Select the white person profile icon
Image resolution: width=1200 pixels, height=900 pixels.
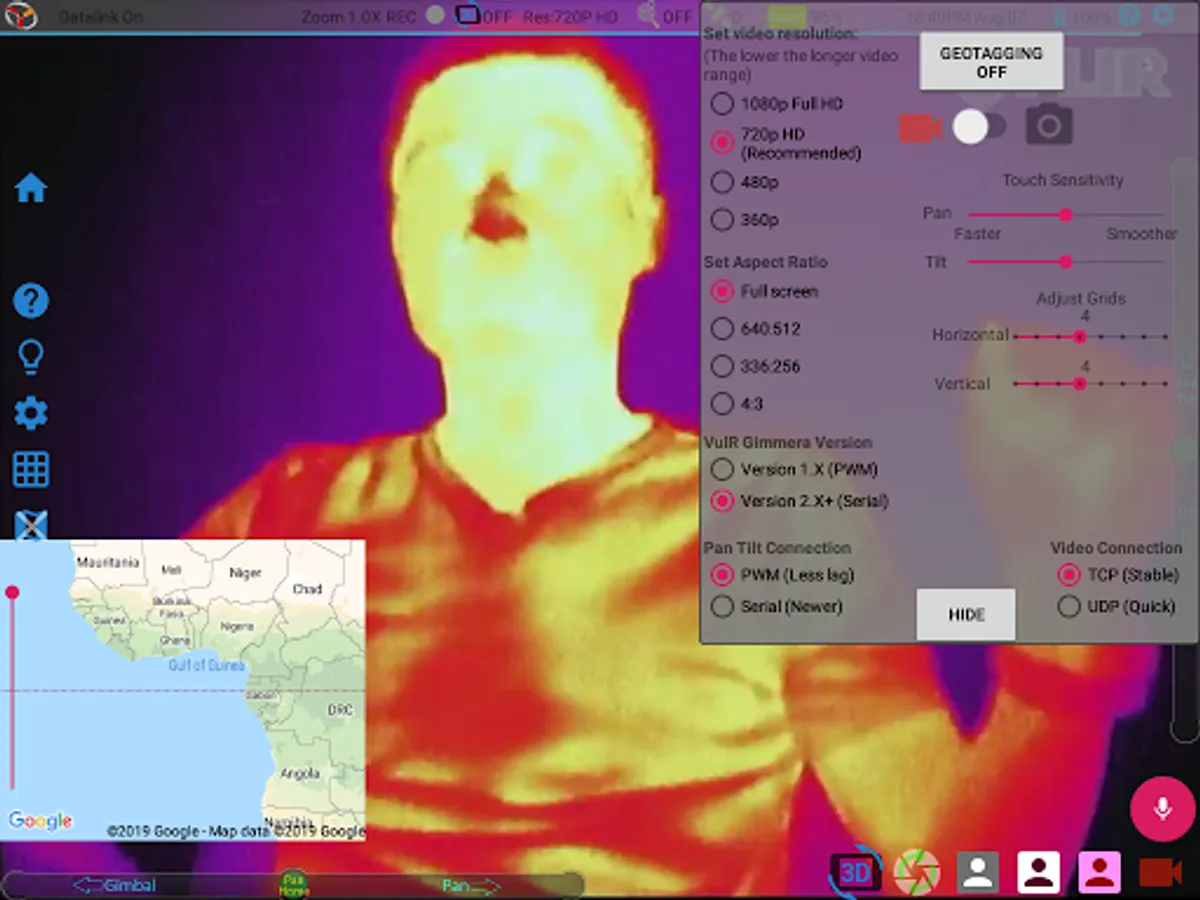[x=1039, y=872]
